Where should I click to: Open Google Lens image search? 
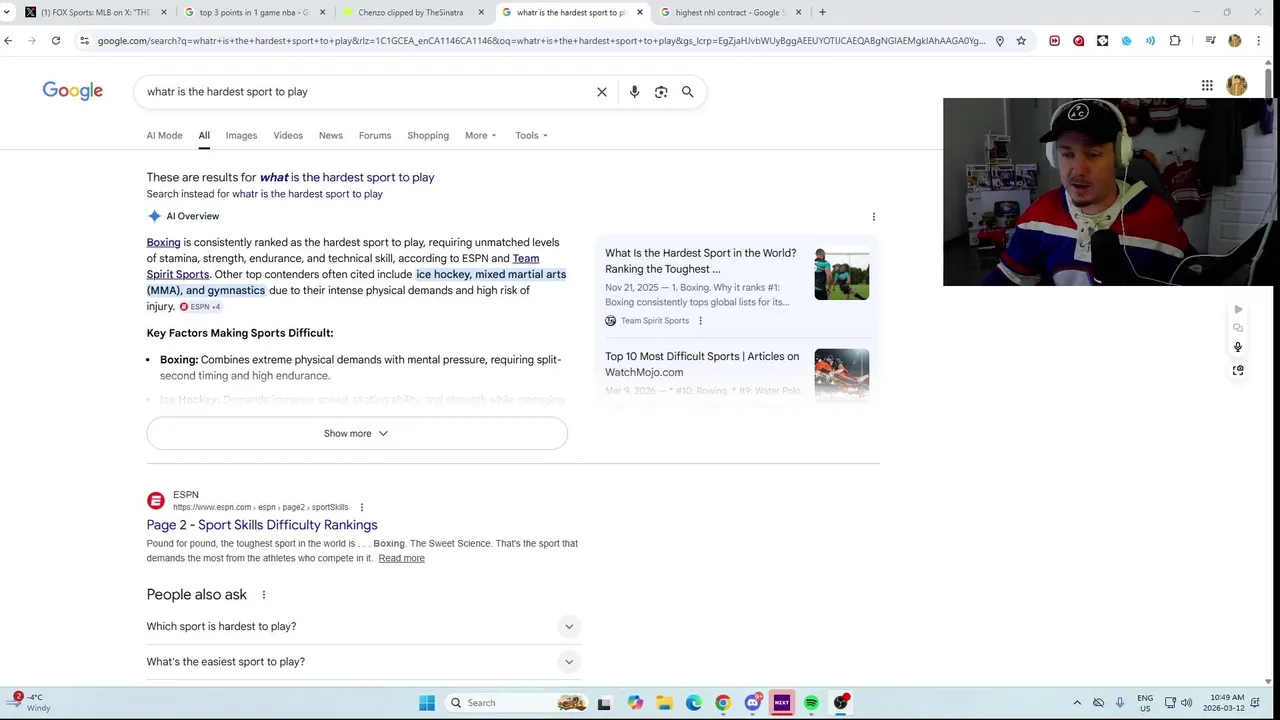[661, 92]
